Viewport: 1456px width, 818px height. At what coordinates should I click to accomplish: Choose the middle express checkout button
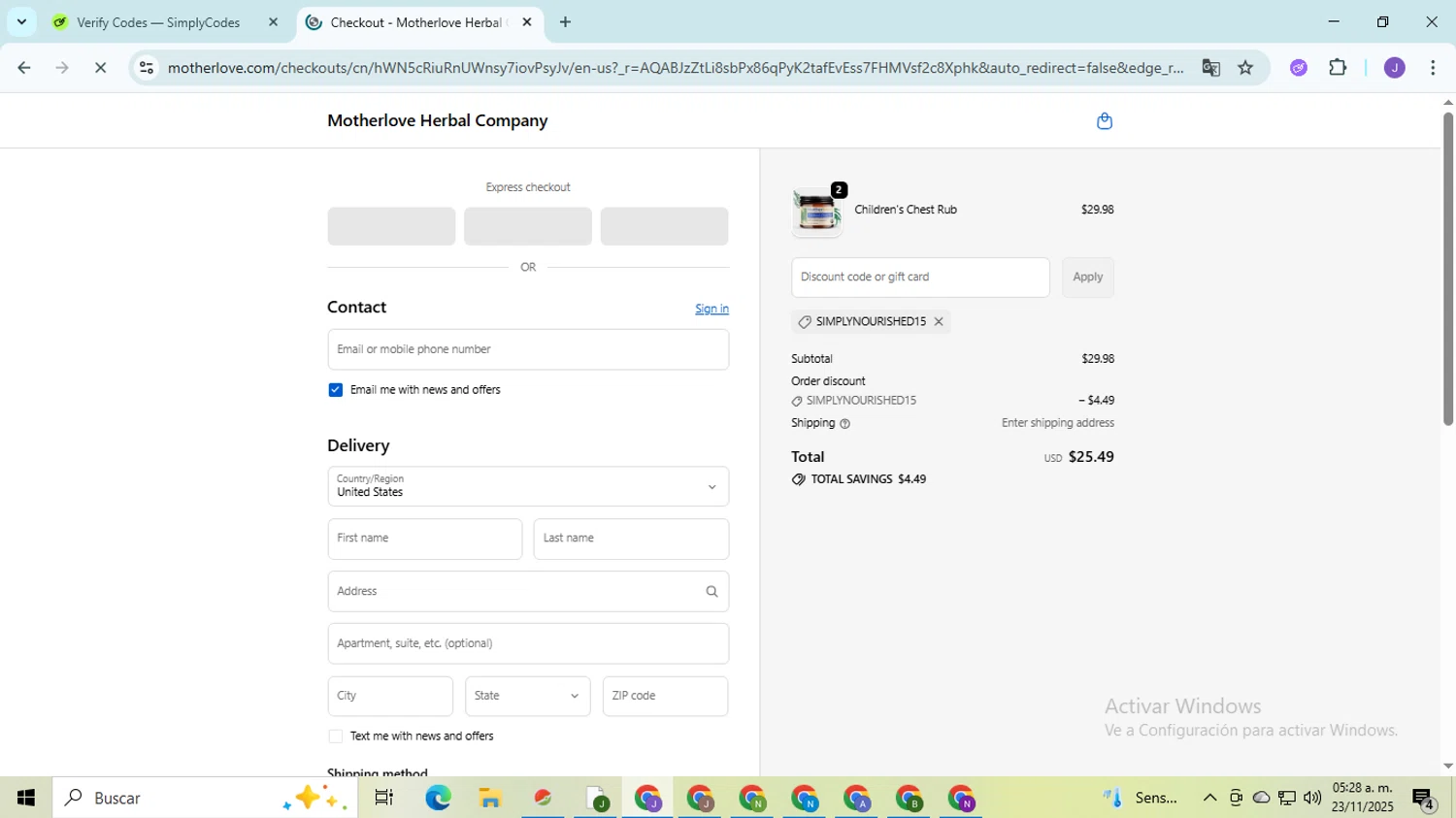point(528,226)
